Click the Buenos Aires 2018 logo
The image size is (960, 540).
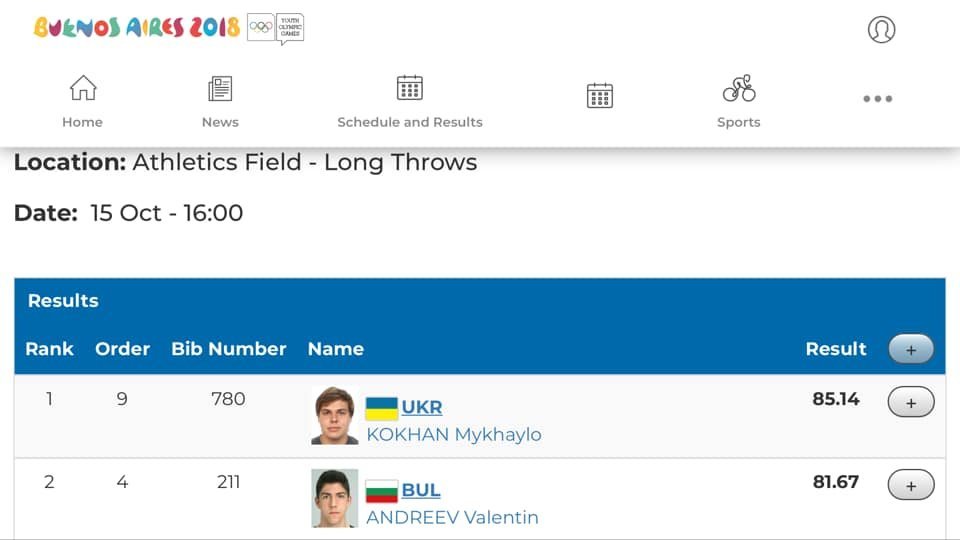coord(137,28)
